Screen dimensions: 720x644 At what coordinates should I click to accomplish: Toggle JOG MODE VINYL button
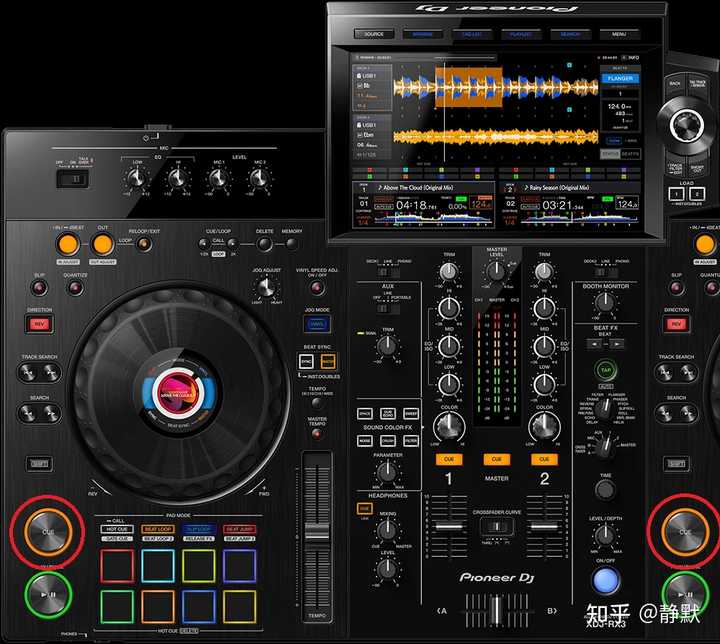click(x=317, y=324)
